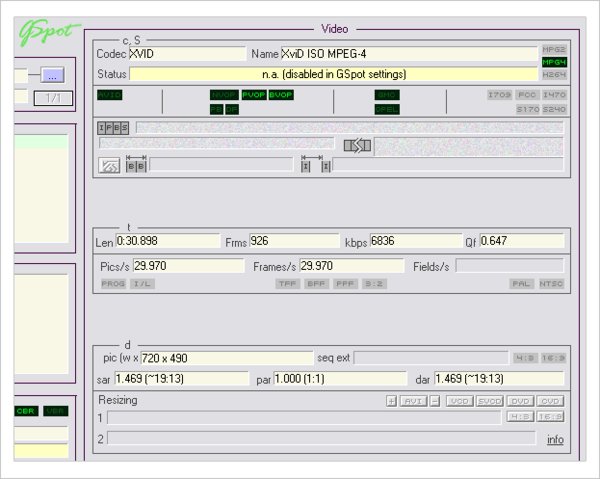Click the CVD resize preset button
The width and height of the screenshot is (600, 479).
click(550, 401)
